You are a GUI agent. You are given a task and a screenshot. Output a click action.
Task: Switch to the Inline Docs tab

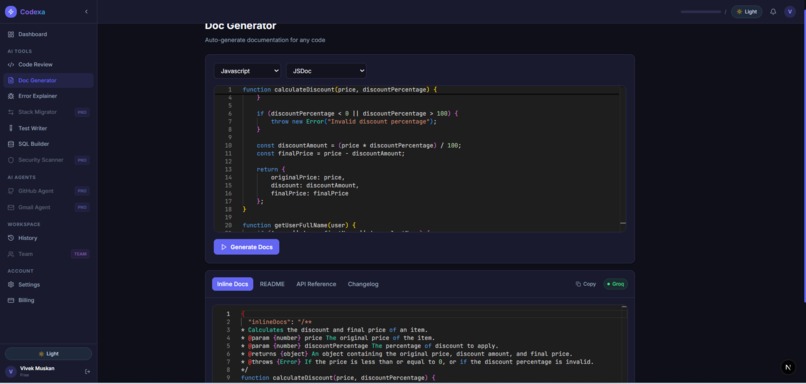pyautogui.click(x=232, y=284)
